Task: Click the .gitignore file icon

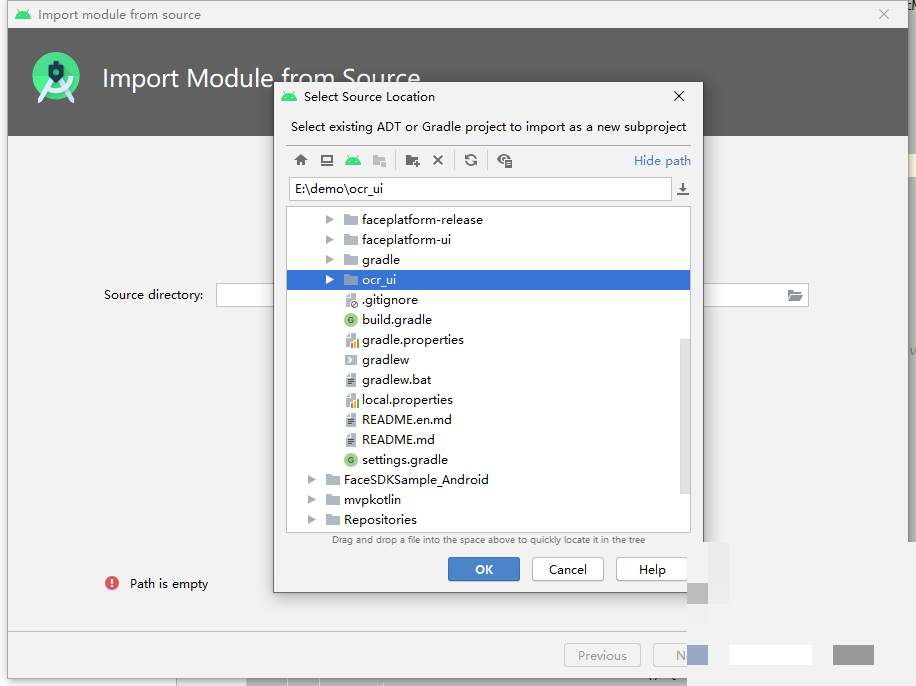Action: tap(351, 300)
